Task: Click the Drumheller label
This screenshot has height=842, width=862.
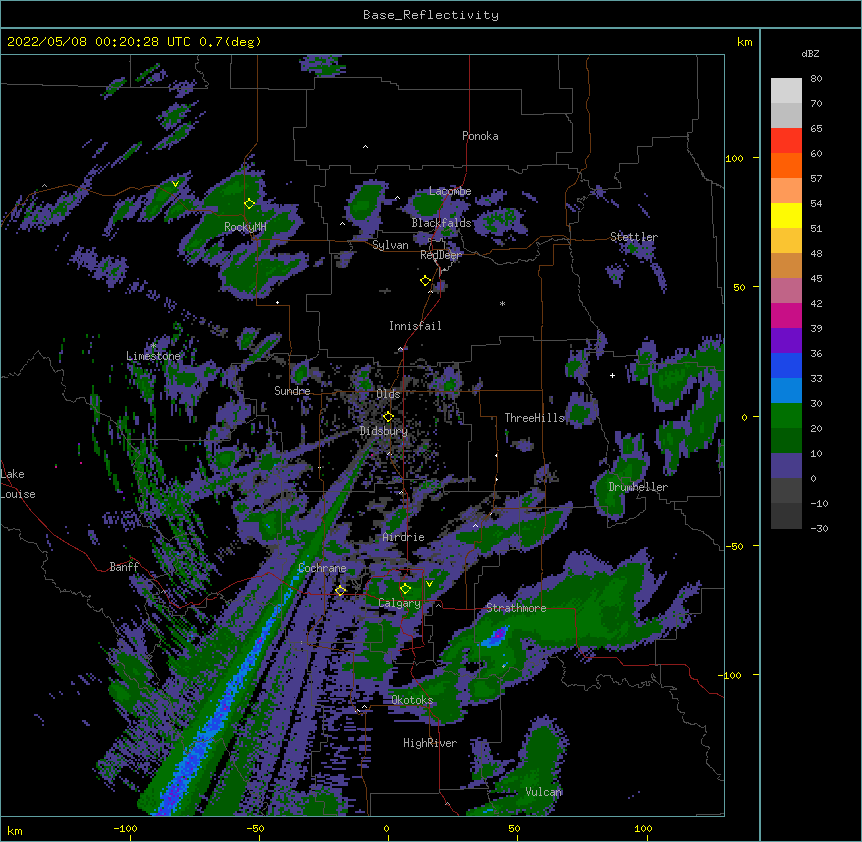Action: tap(638, 487)
